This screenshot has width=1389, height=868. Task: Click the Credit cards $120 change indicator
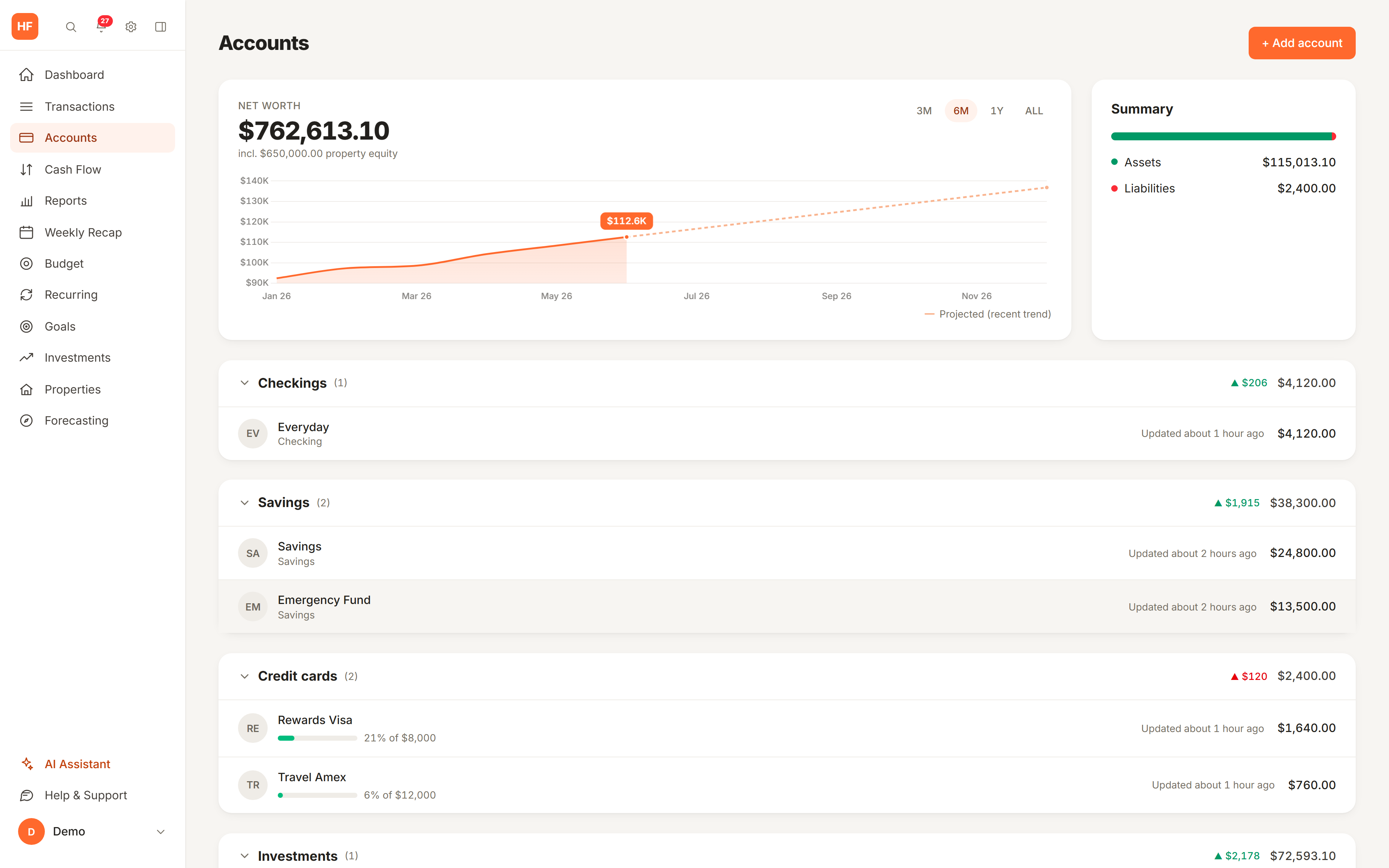tap(1249, 676)
